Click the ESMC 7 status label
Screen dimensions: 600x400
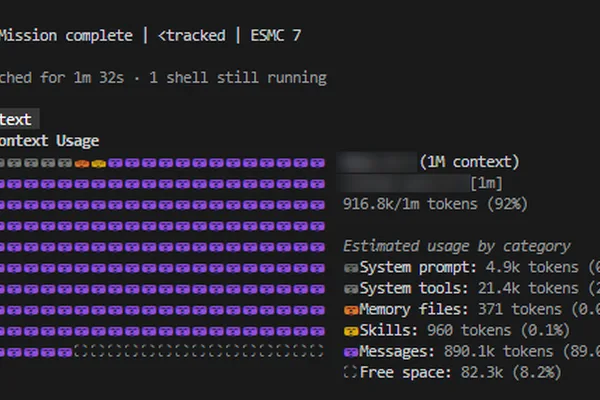click(276, 36)
